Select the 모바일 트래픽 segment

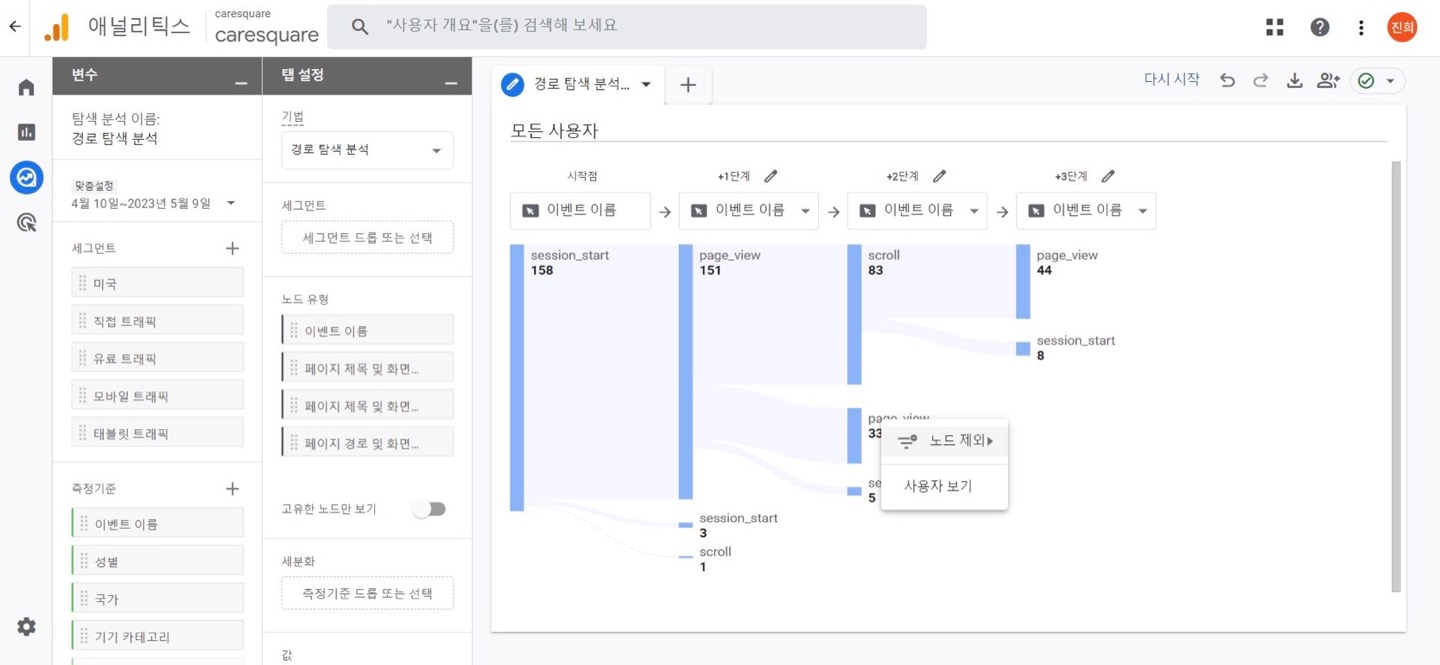tap(158, 395)
